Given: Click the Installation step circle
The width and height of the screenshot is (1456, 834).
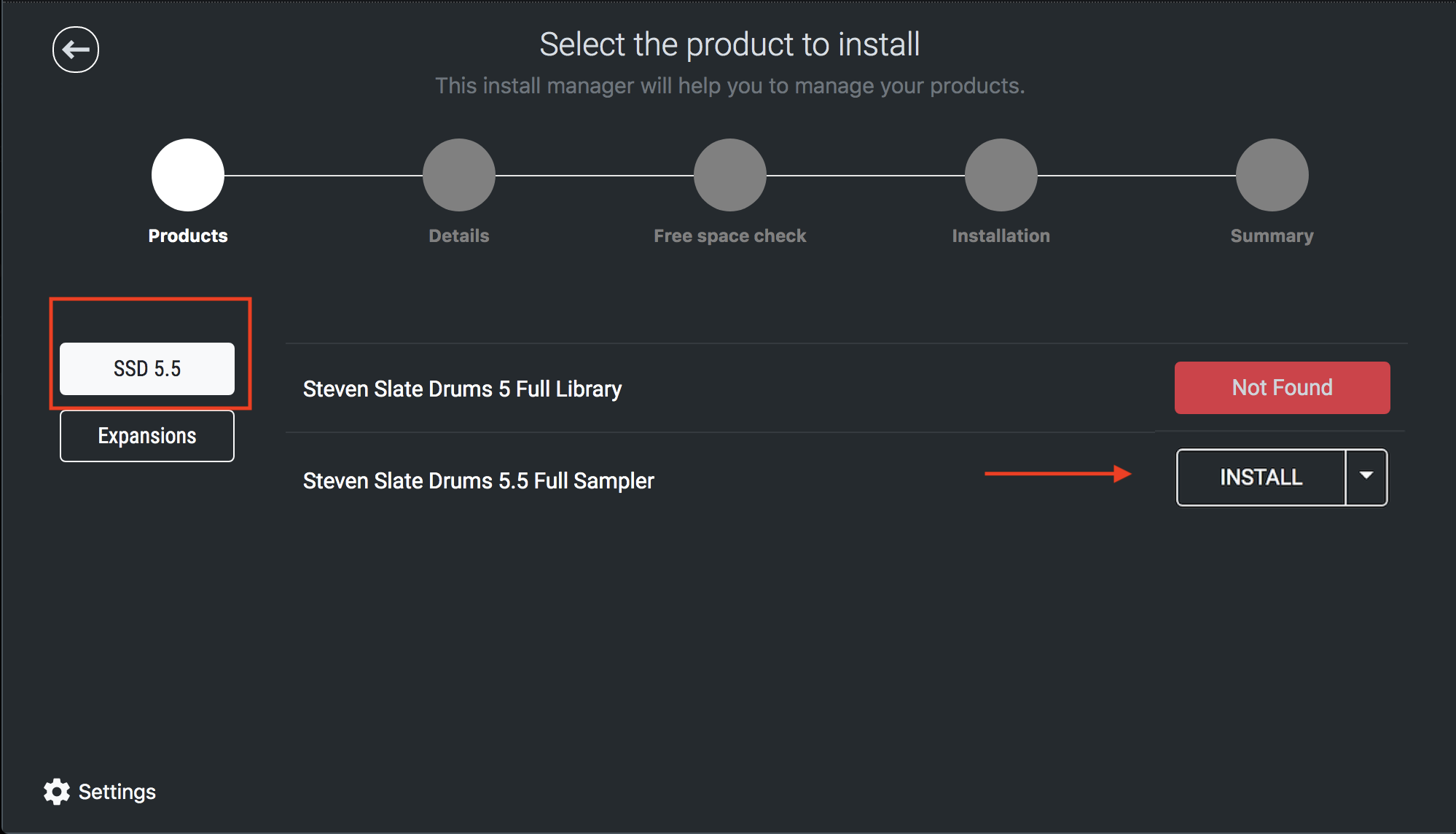Looking at the screenshot, I should tap(1001, 175).
